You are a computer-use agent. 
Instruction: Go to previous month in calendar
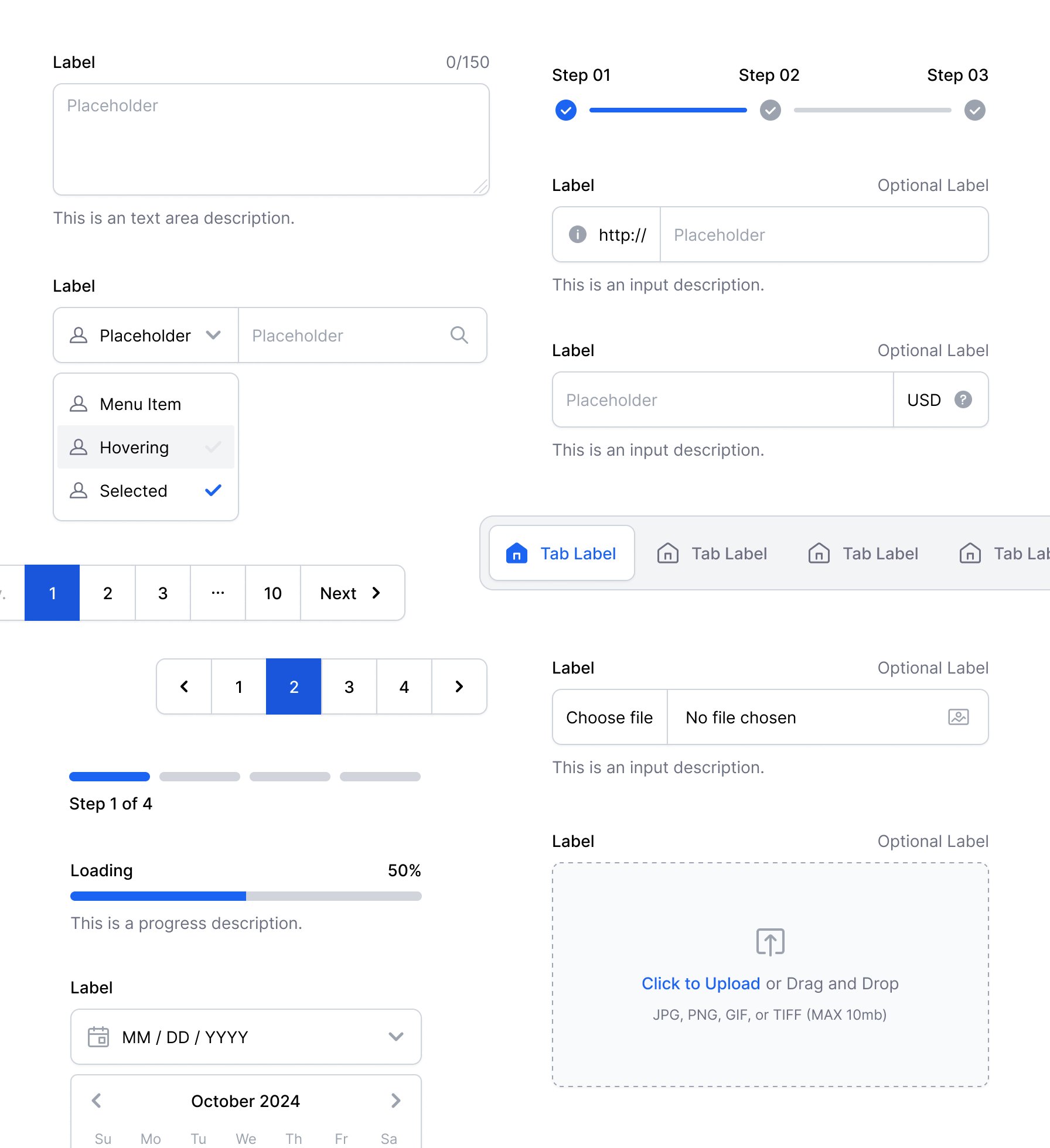point(97,1101)
